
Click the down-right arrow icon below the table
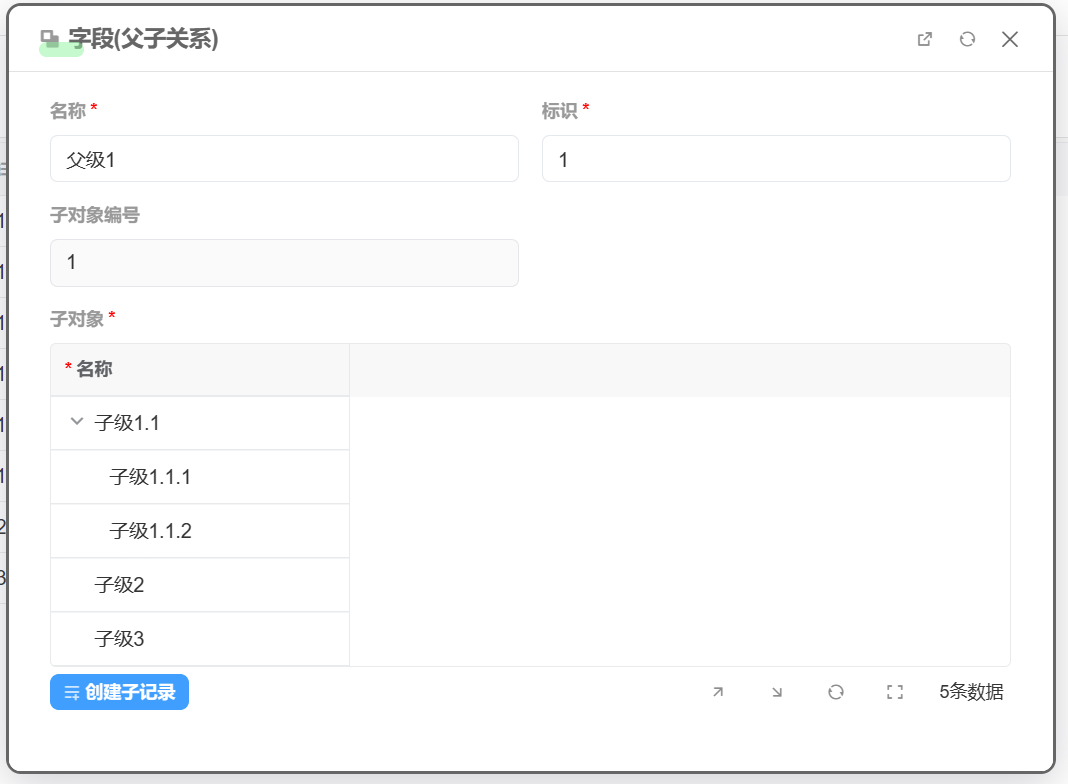(777, 692)
